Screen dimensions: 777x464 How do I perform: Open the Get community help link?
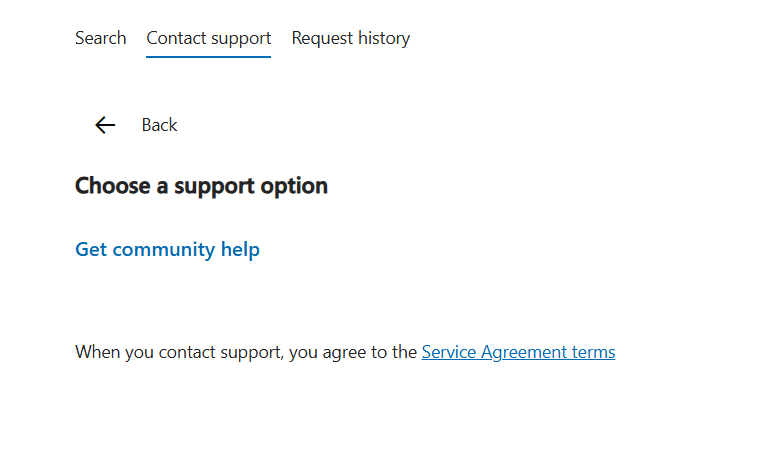[167, 249]
